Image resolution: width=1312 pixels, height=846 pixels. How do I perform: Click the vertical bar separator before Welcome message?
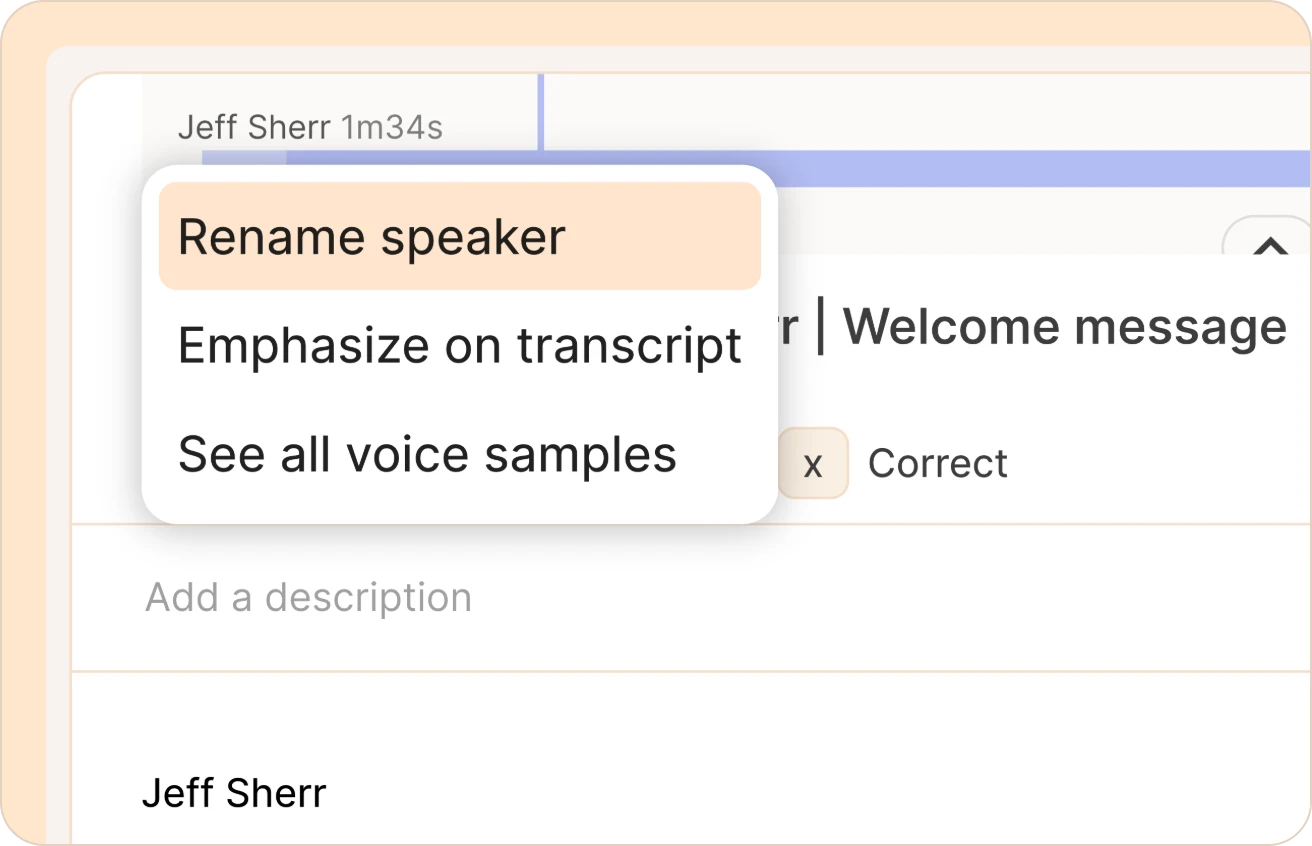point(820,328)
